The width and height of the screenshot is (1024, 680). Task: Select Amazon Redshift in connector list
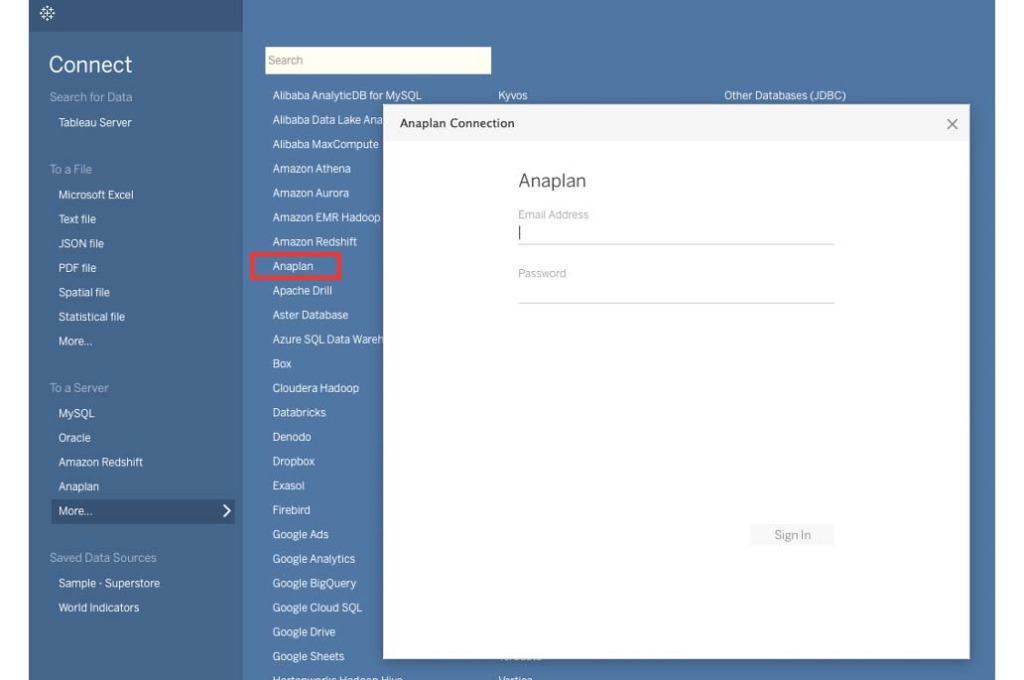click(314, 242)
